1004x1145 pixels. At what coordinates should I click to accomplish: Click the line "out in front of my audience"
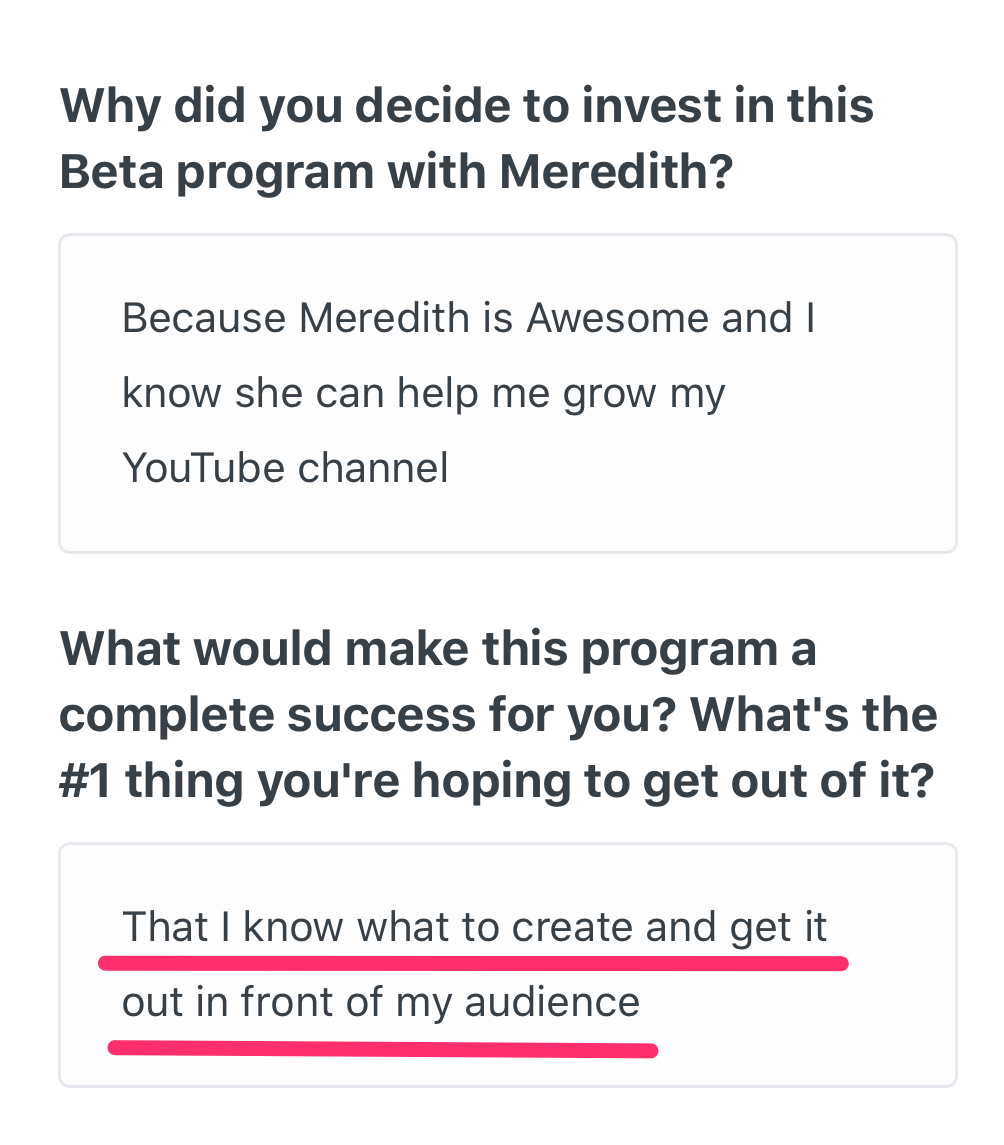tap(380, 1002)
